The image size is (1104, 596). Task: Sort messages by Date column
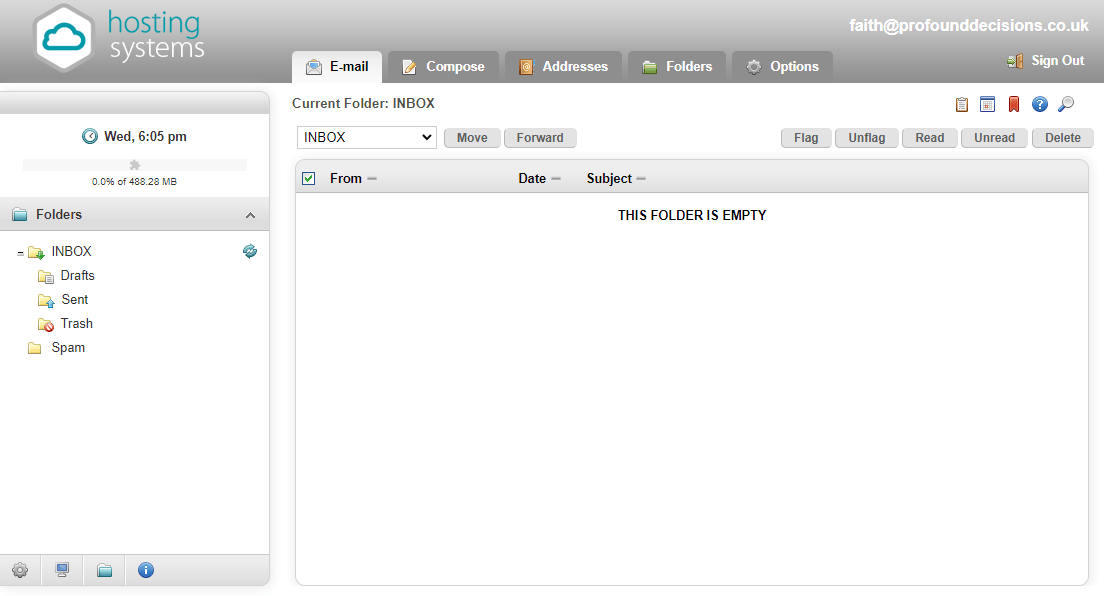[x=532, y=179]
